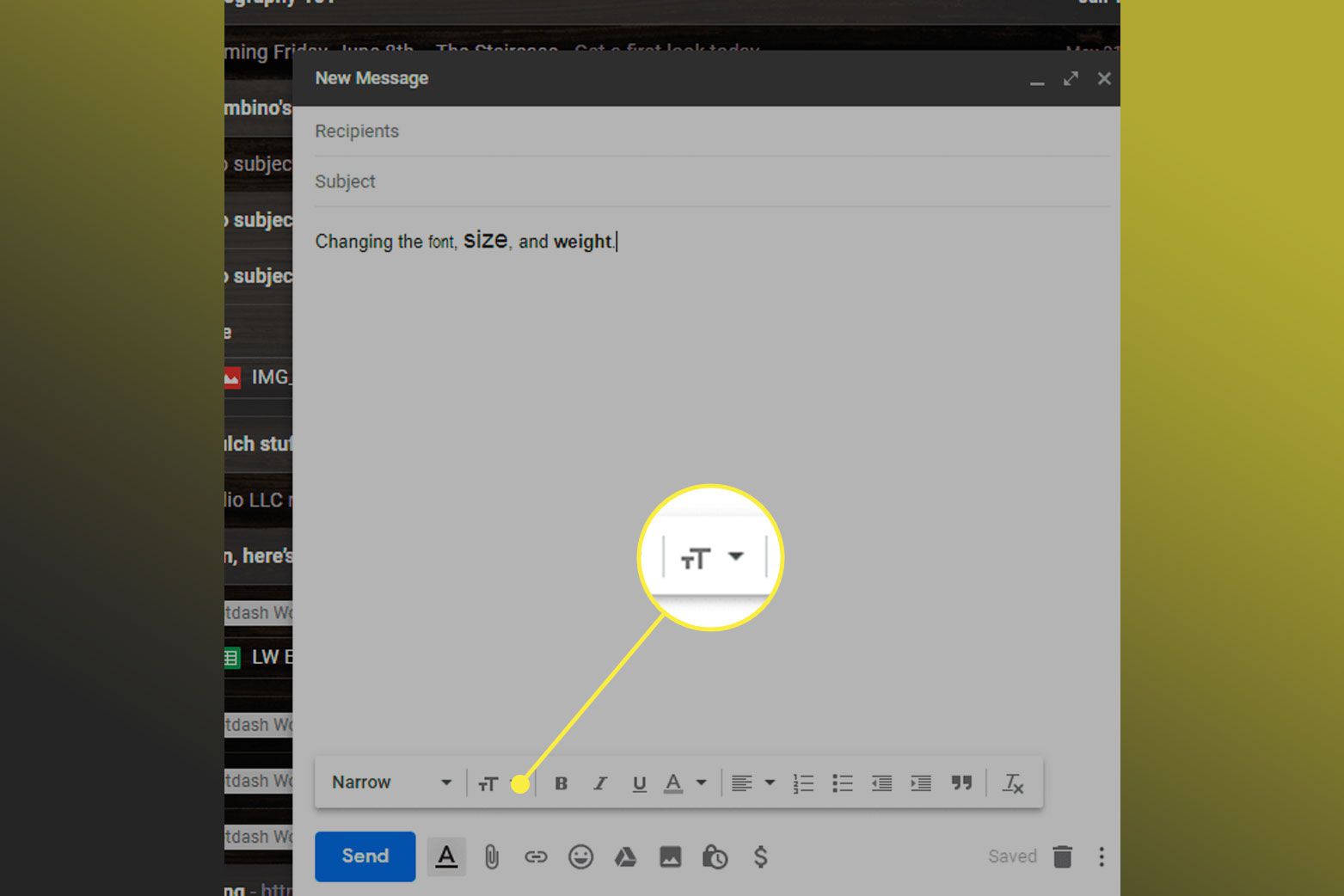1344x896 pixels.
Task: Click the text size icon in formatting bar
Action: point(488,783)
